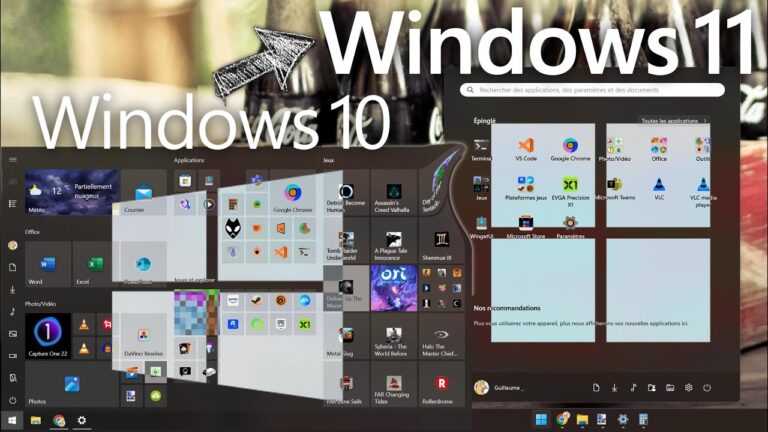Open Word tile in the Office group
Image resolution: width=768 pixels, height=432 pixels.
48,264
